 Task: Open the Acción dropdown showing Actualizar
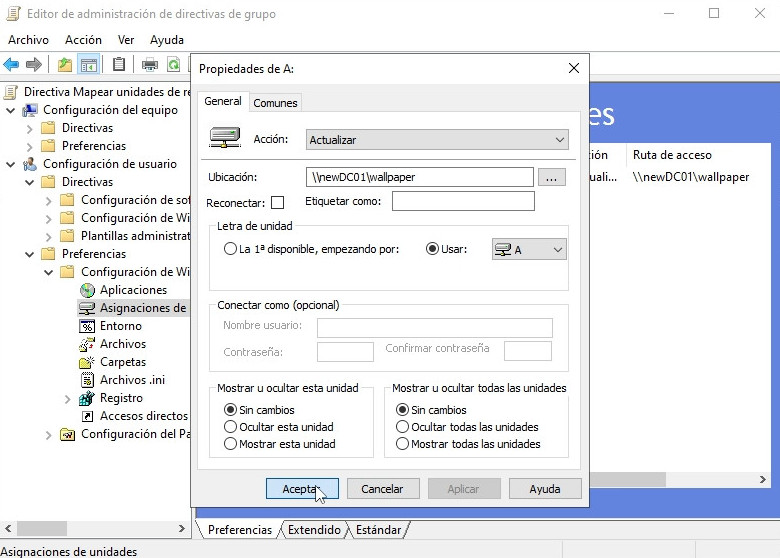tap(437, 140)
